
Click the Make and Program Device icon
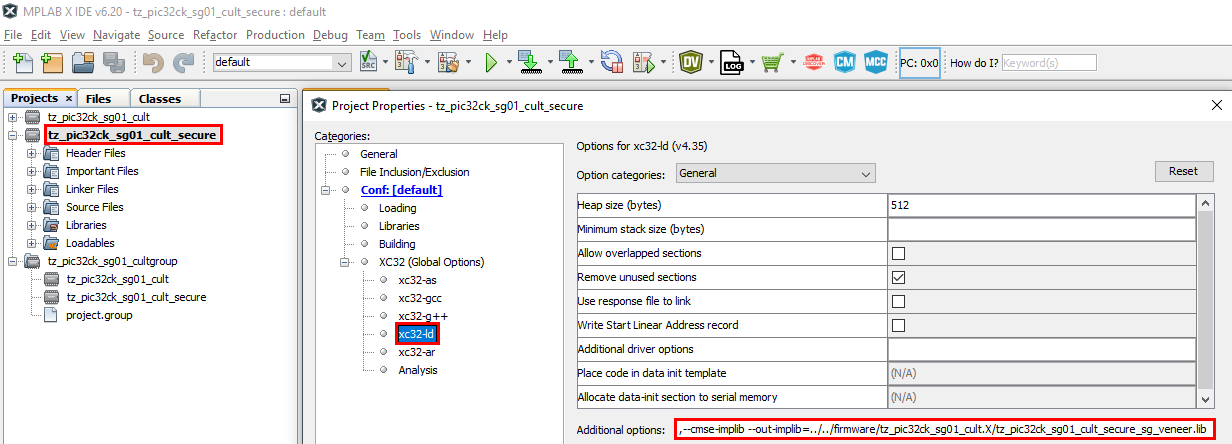[x=528, y=62]
